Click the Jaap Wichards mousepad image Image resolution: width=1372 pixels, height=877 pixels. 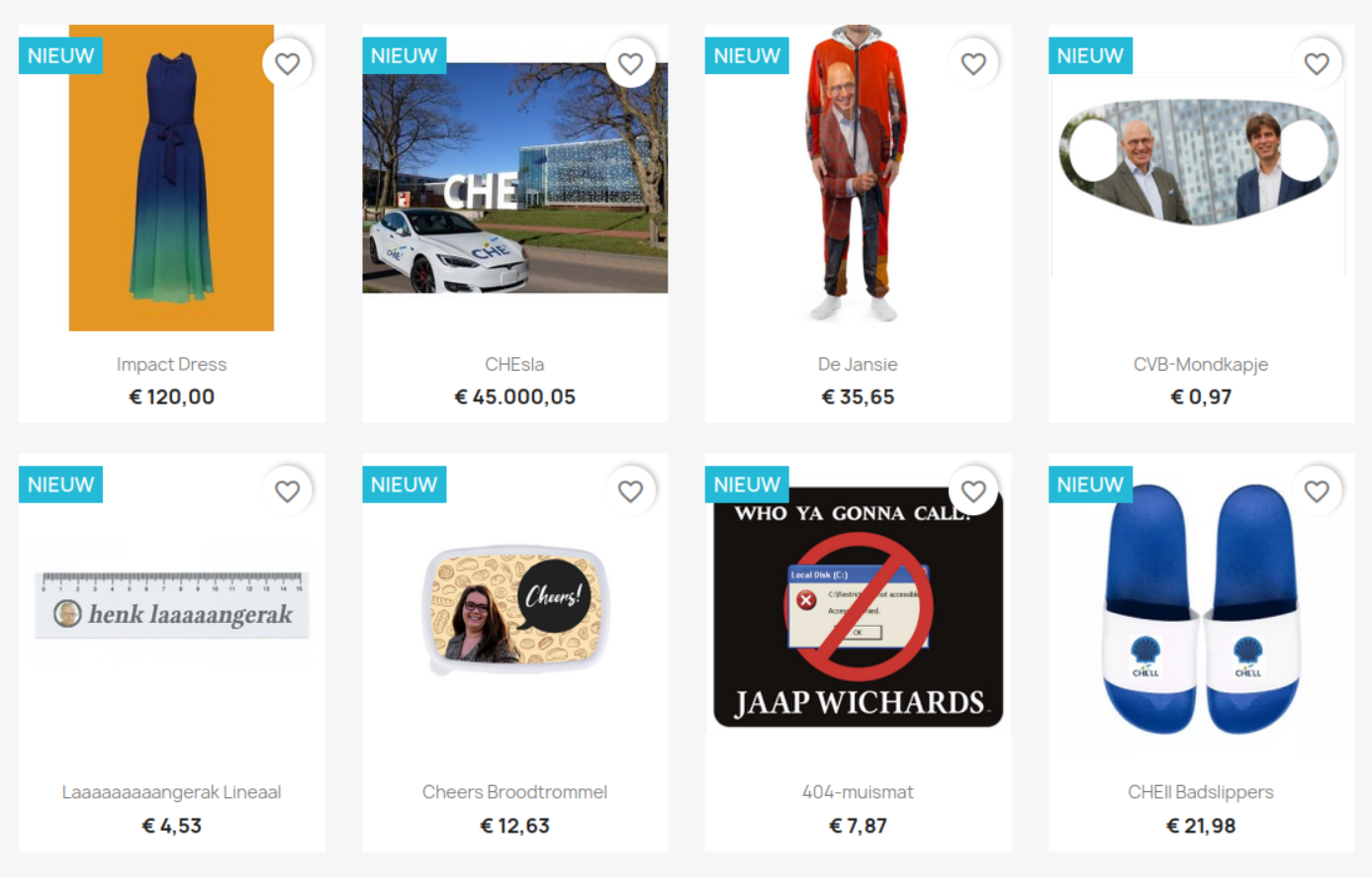(858, 607)
